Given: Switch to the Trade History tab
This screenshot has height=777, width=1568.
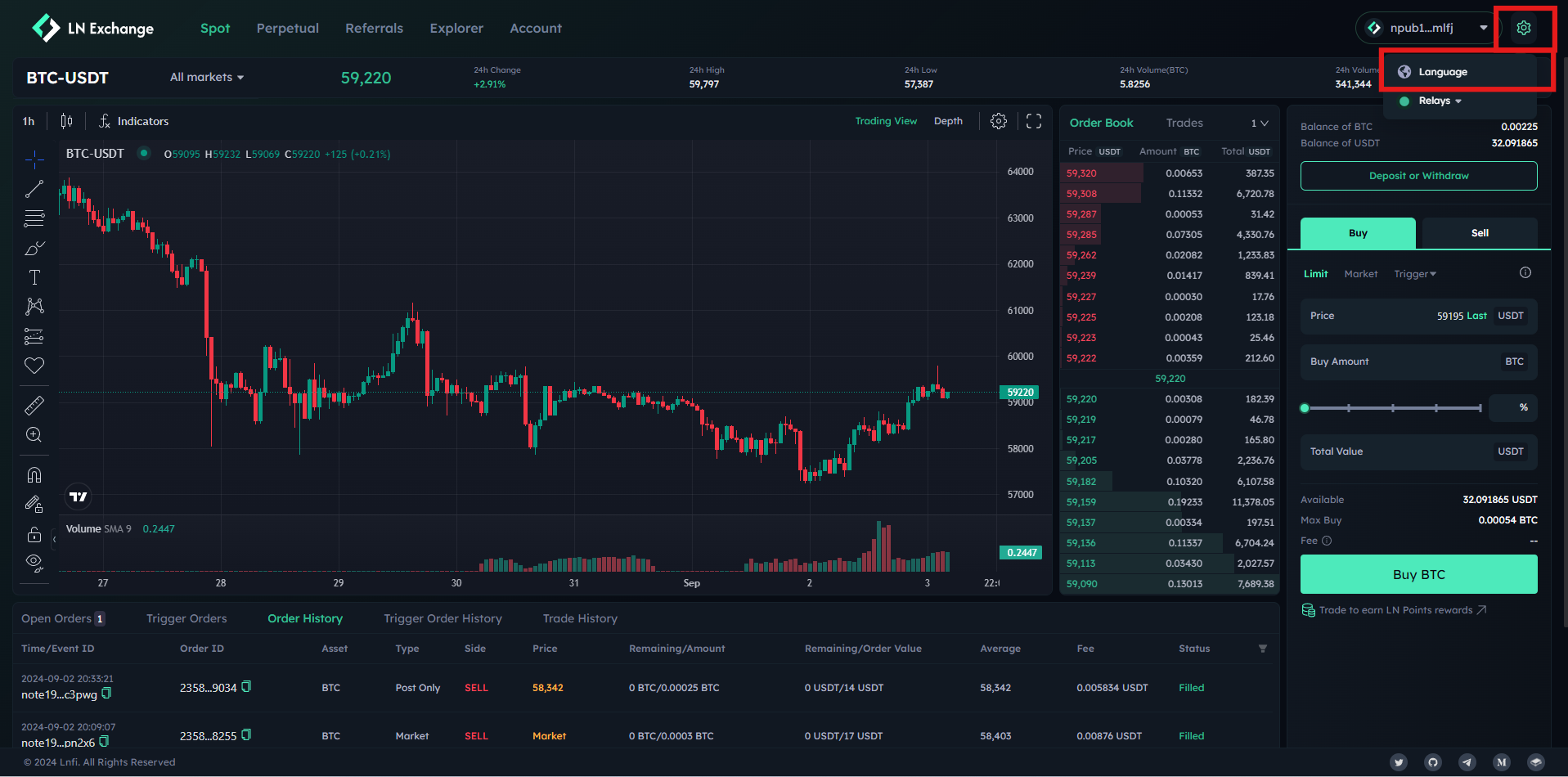Looking at the screenshot, I should 580,618.
